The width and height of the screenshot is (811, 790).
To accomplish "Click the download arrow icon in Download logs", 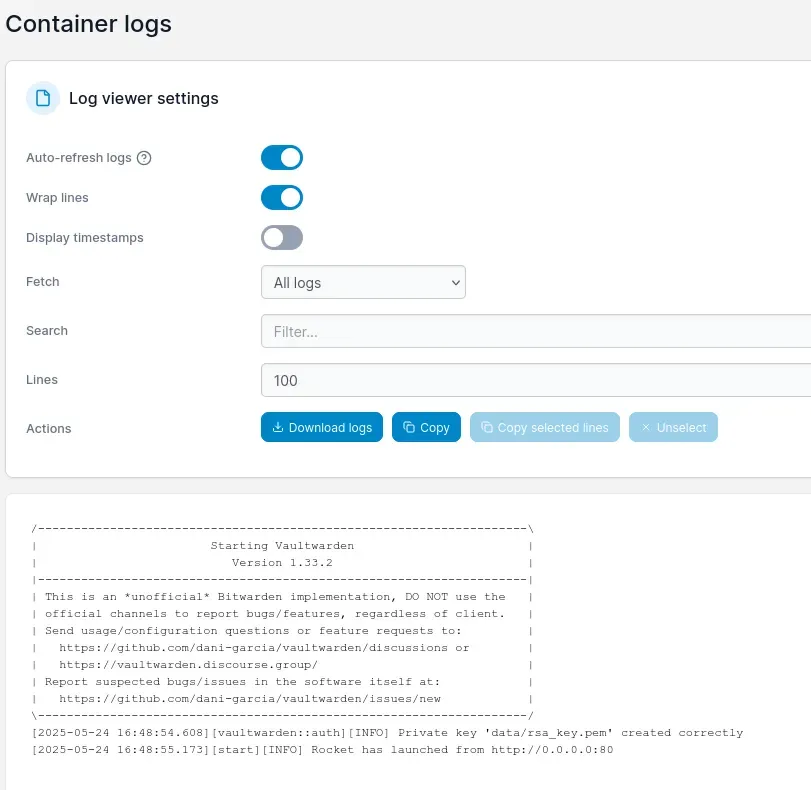I will [278, 427].
